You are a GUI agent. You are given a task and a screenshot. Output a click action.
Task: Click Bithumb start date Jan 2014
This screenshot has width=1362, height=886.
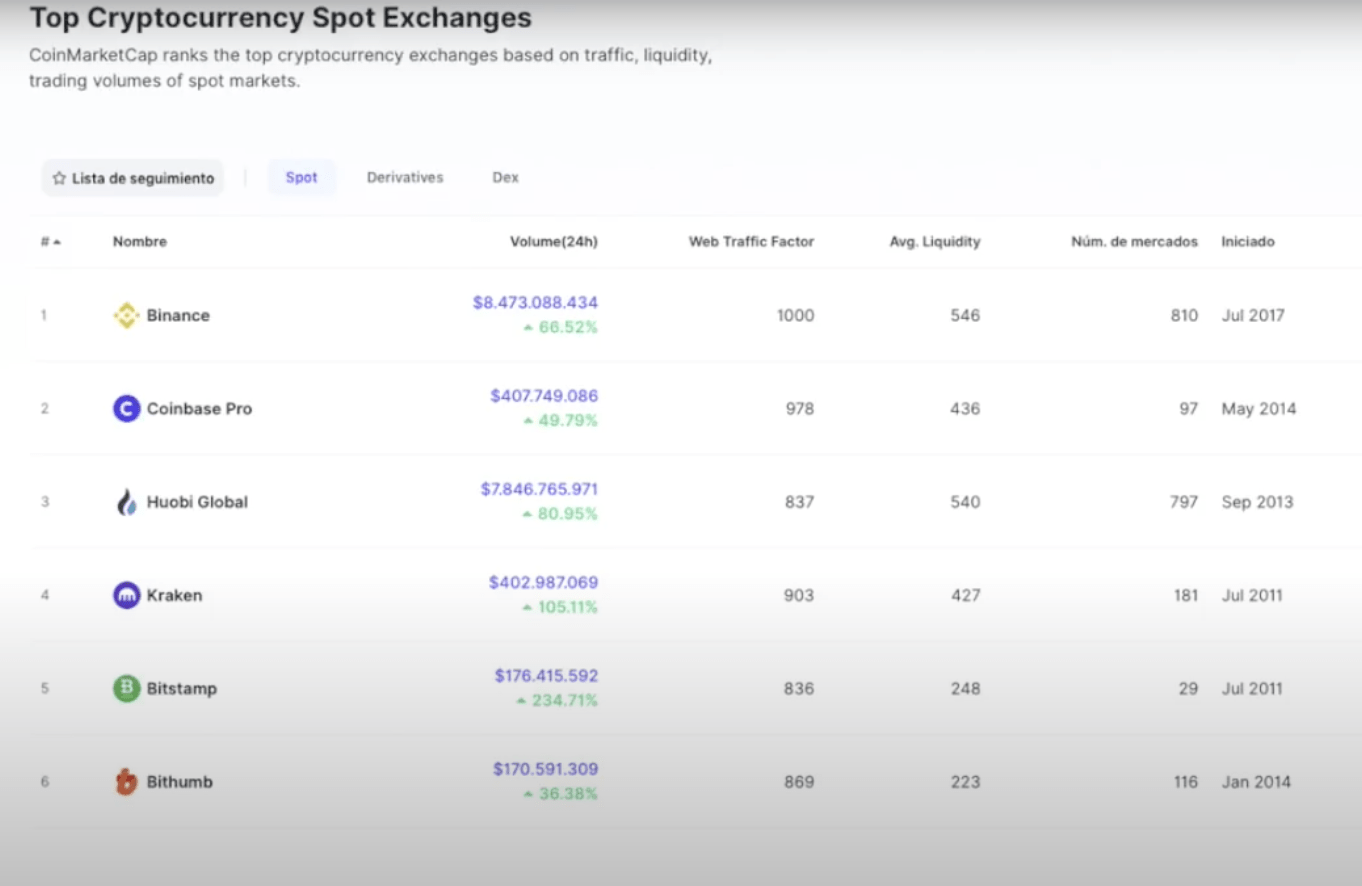coord(1256,782)
